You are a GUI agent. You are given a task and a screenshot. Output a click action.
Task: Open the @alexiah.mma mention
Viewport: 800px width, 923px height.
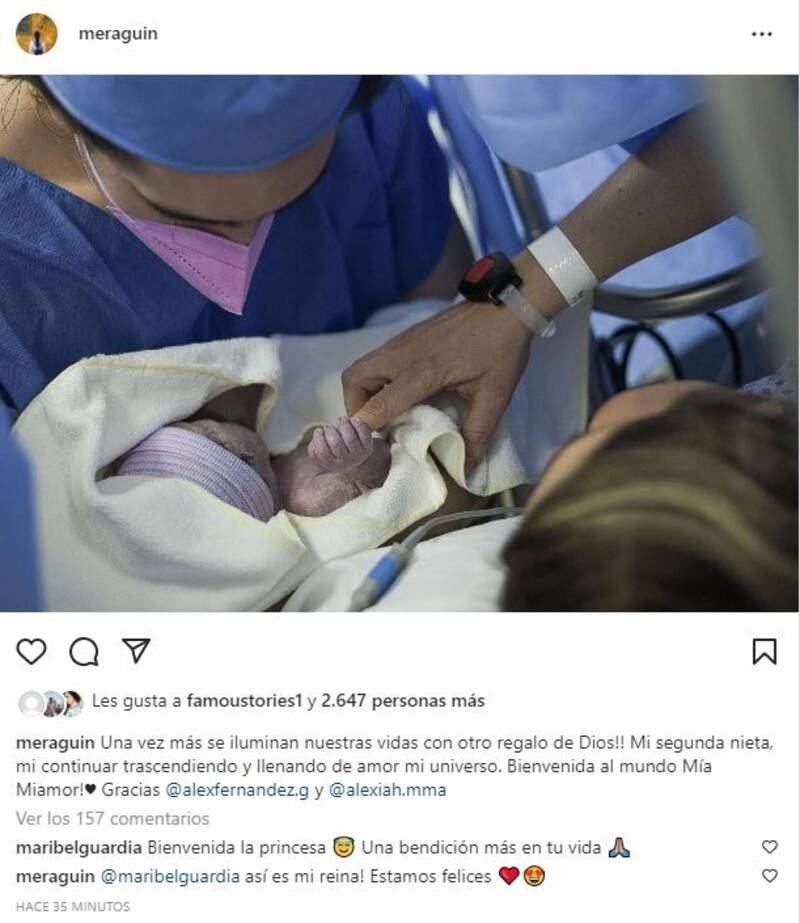387,790
